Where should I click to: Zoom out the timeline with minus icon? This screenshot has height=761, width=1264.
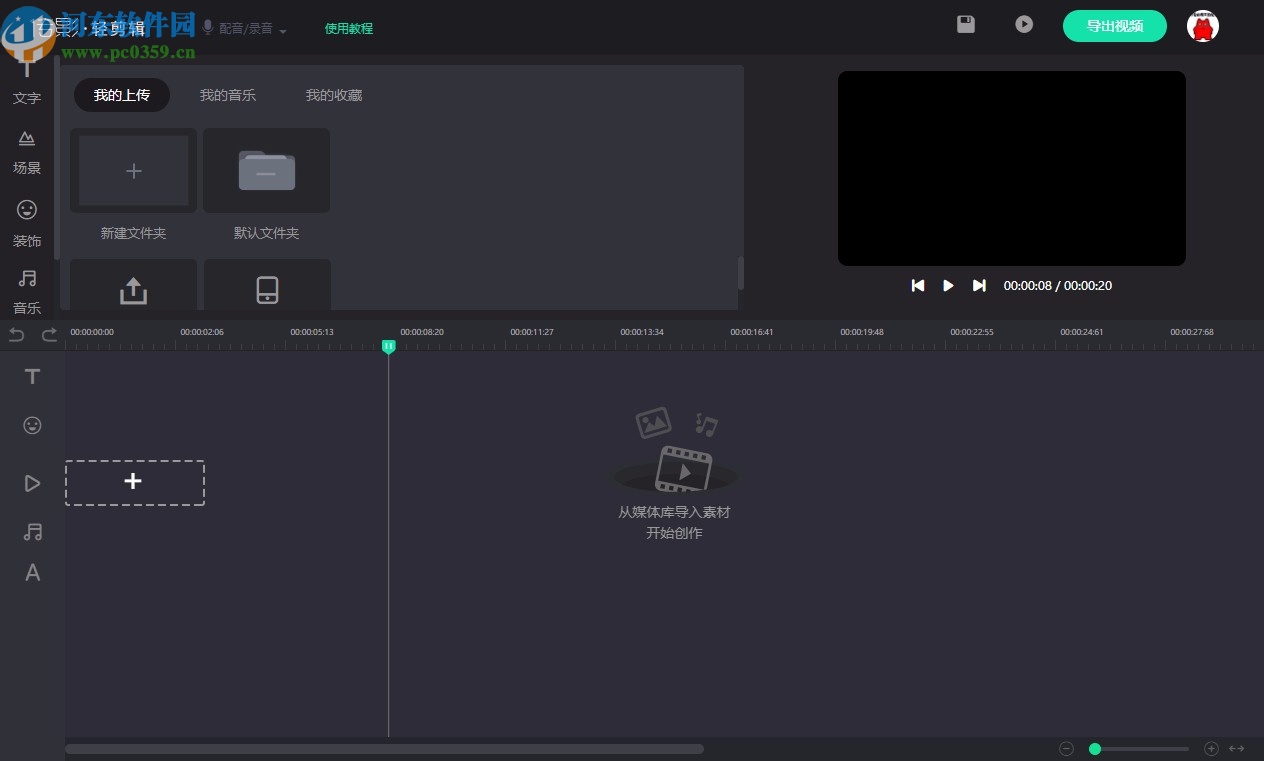click(x=1066, y=748)
